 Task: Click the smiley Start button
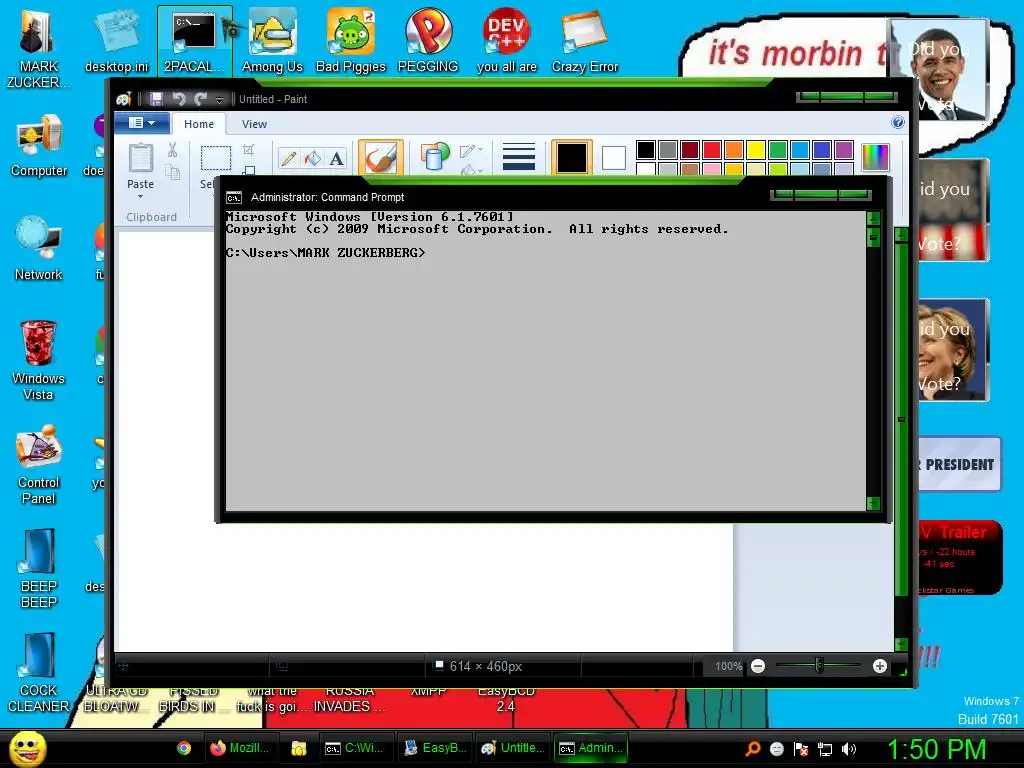click(28, 748)
